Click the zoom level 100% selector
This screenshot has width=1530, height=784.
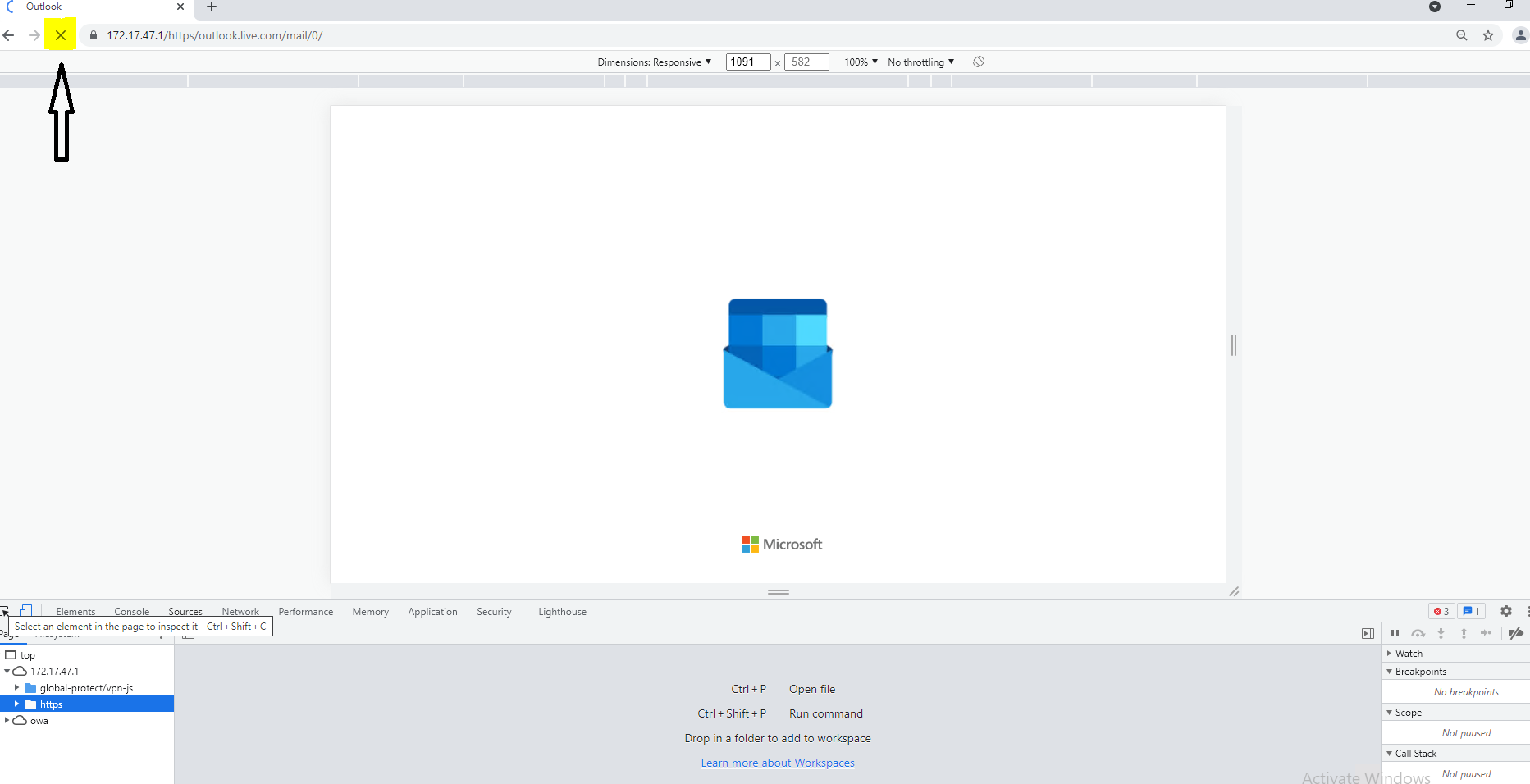pos(859,62)
